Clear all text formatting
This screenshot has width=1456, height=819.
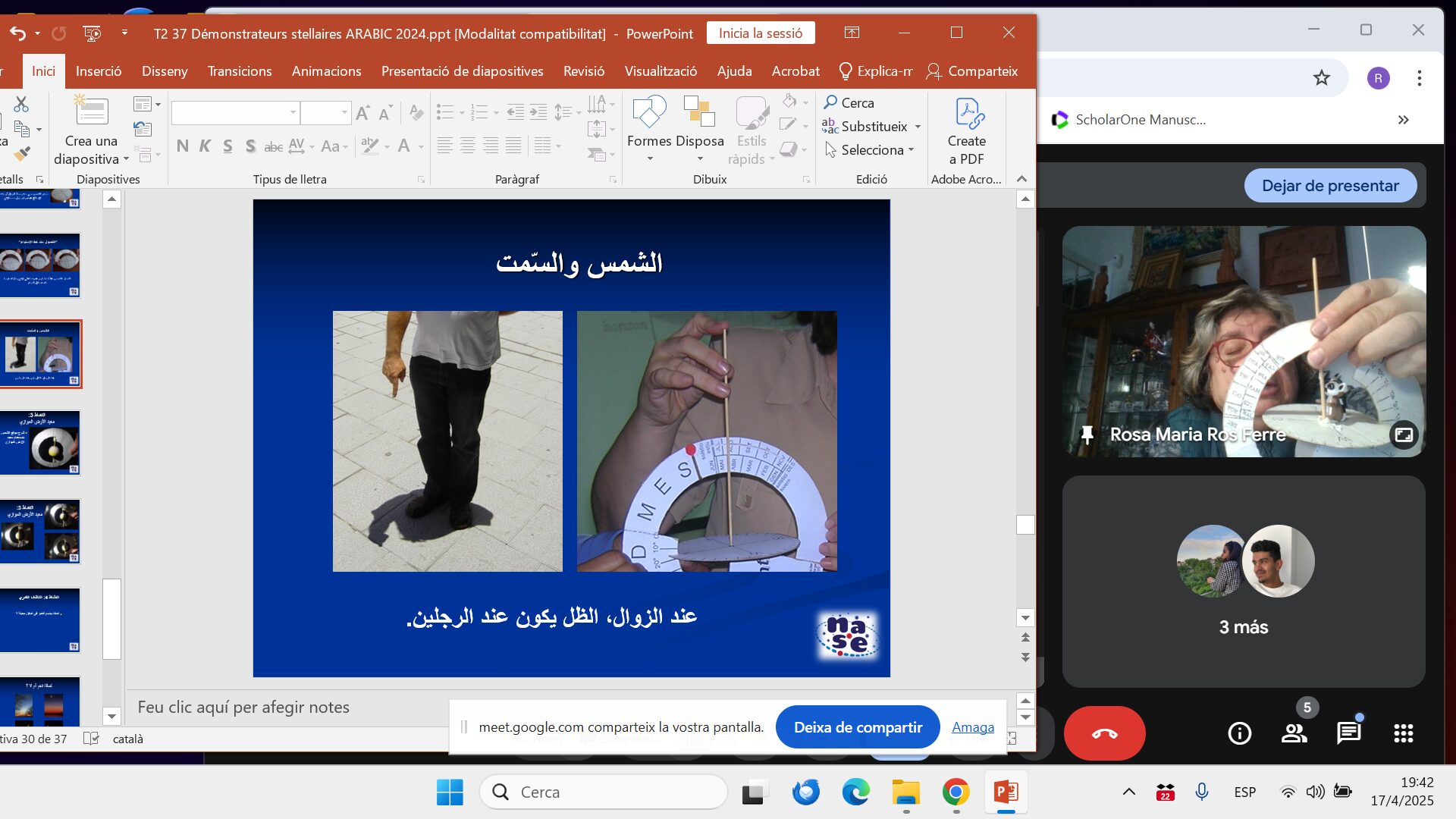point(416,113)
